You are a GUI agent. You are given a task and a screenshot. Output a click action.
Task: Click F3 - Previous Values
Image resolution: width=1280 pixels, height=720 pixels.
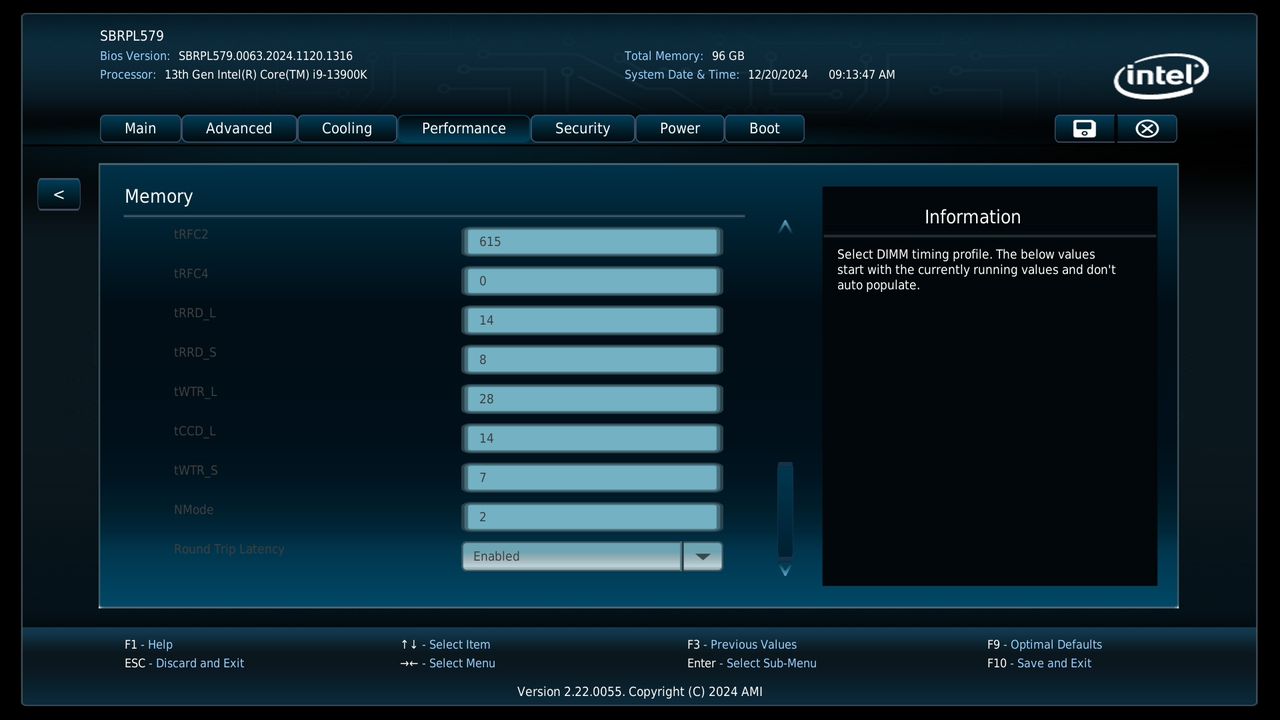(x=742, y=645)
